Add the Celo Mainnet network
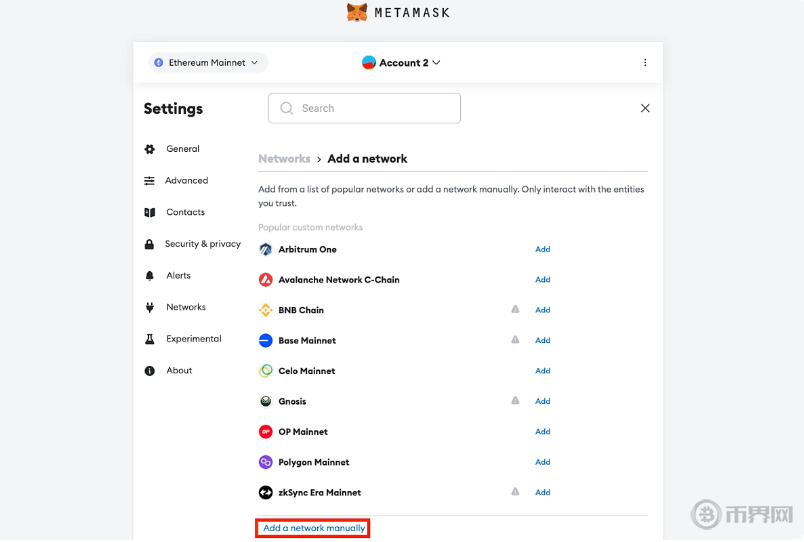The height and width of the screenshot is (542, 804). click(543, 371)
